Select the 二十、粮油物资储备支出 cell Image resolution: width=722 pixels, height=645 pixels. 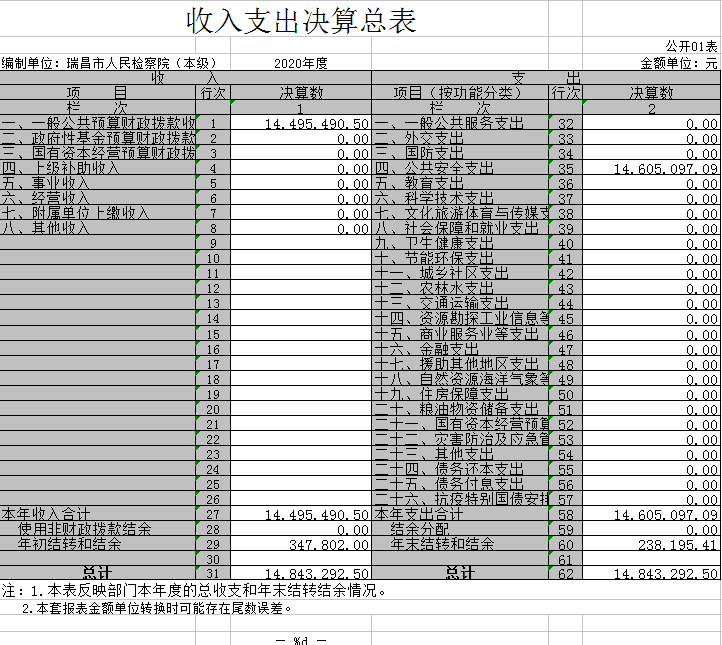pos(460,409)
